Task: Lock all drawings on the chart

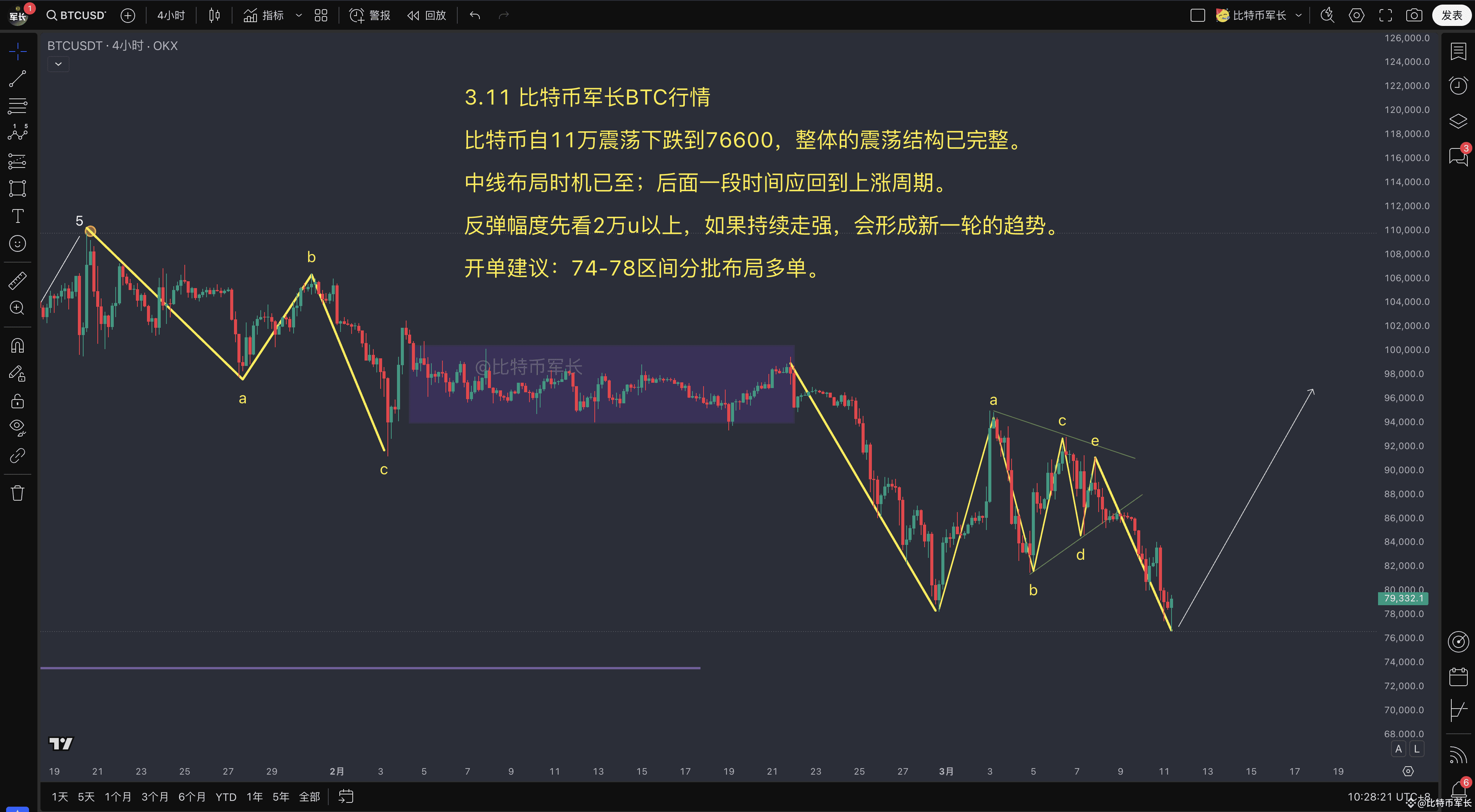Action: pyautogui.click(x=17, y=401)
